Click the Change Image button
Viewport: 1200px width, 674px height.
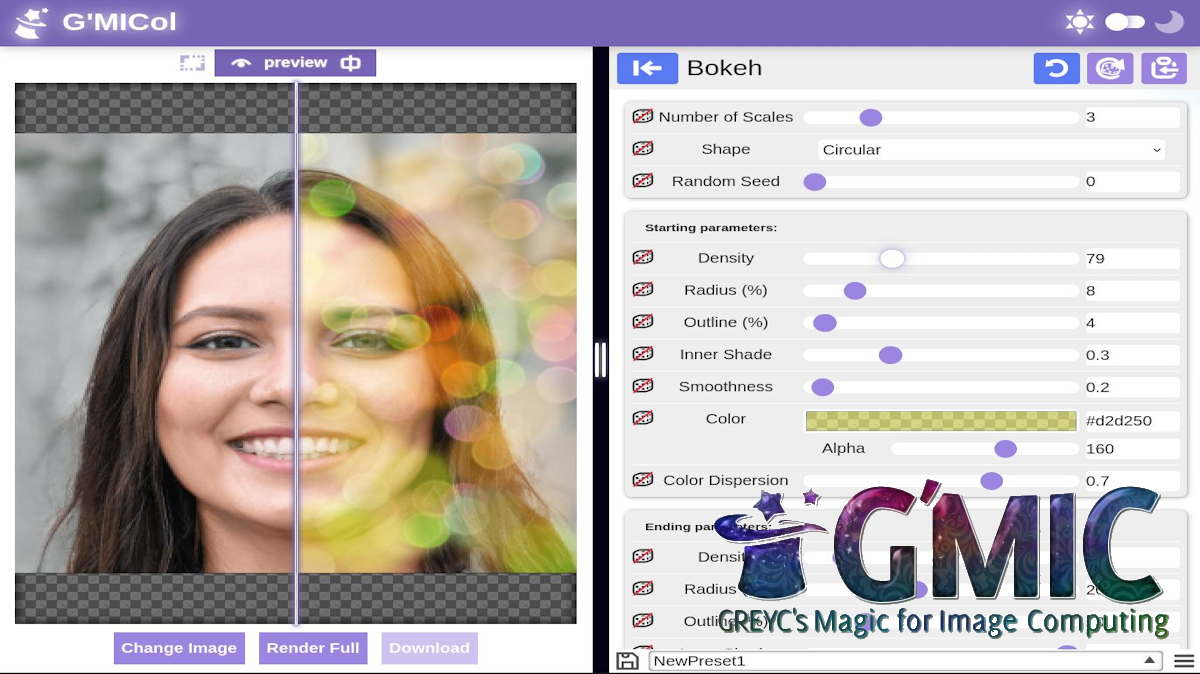point(179,648)
